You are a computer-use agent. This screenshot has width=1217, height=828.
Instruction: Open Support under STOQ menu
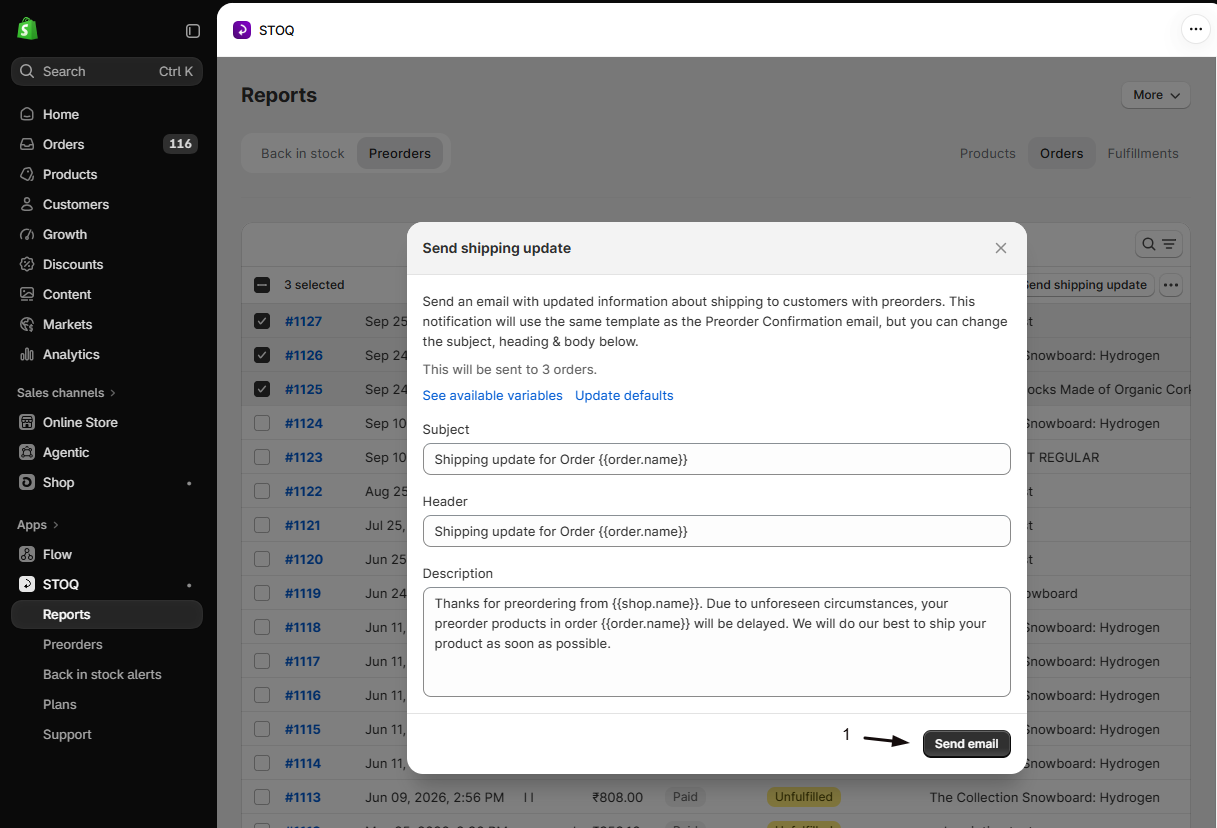click(x=107, y=734)
